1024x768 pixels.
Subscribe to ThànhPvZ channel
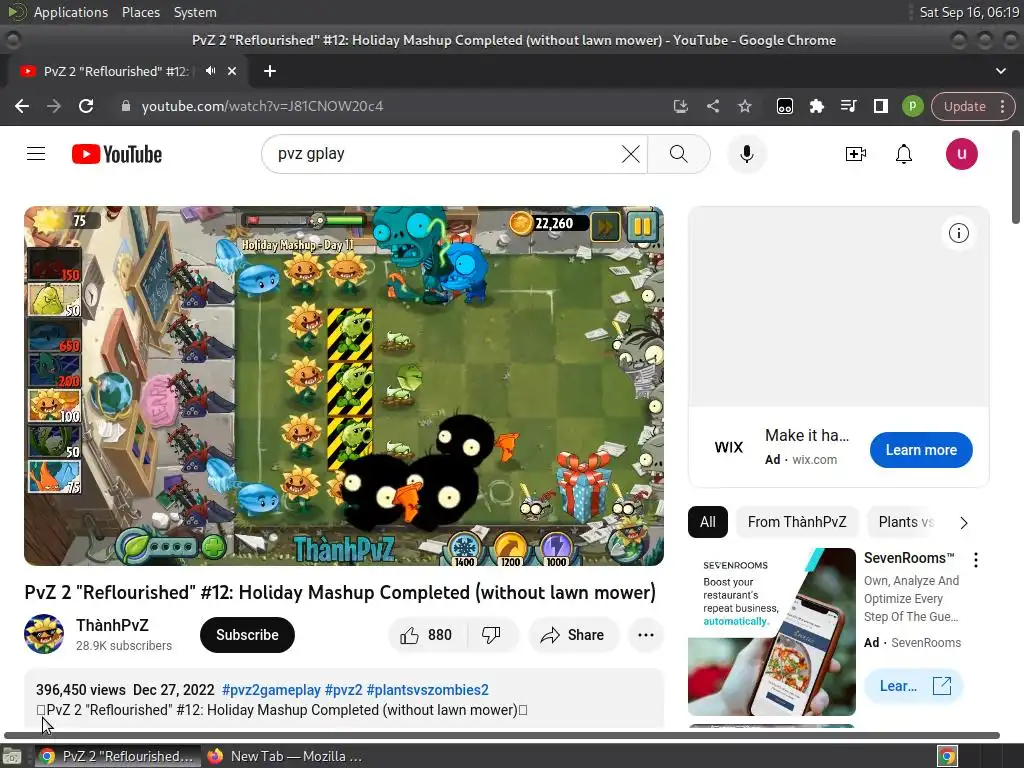tap(247, 635)
